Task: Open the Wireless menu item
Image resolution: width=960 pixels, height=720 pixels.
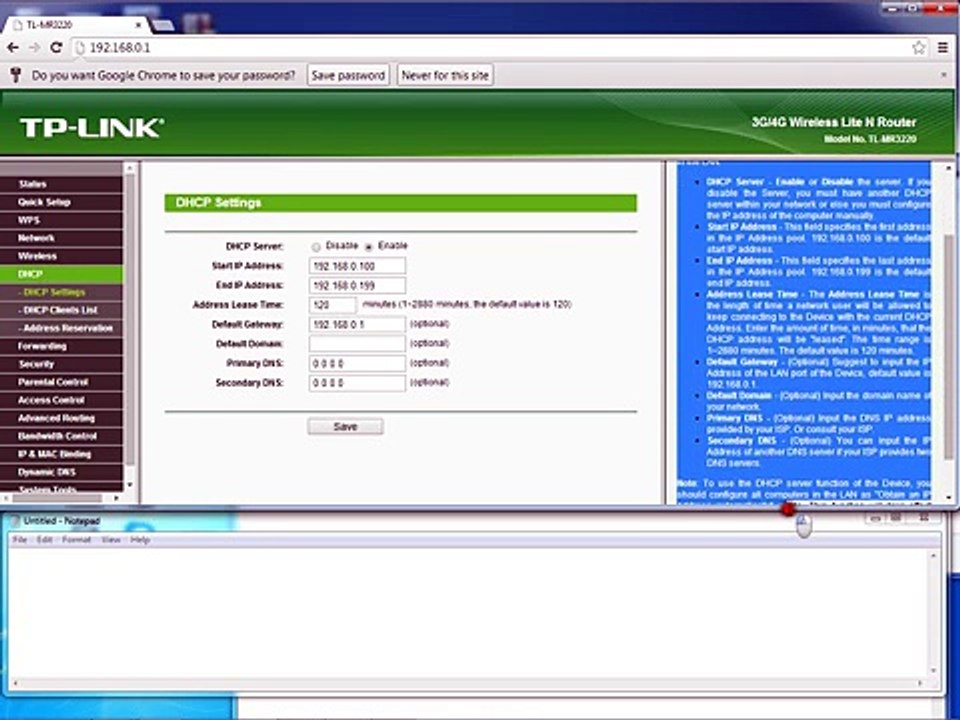Action: pos(61,256)
